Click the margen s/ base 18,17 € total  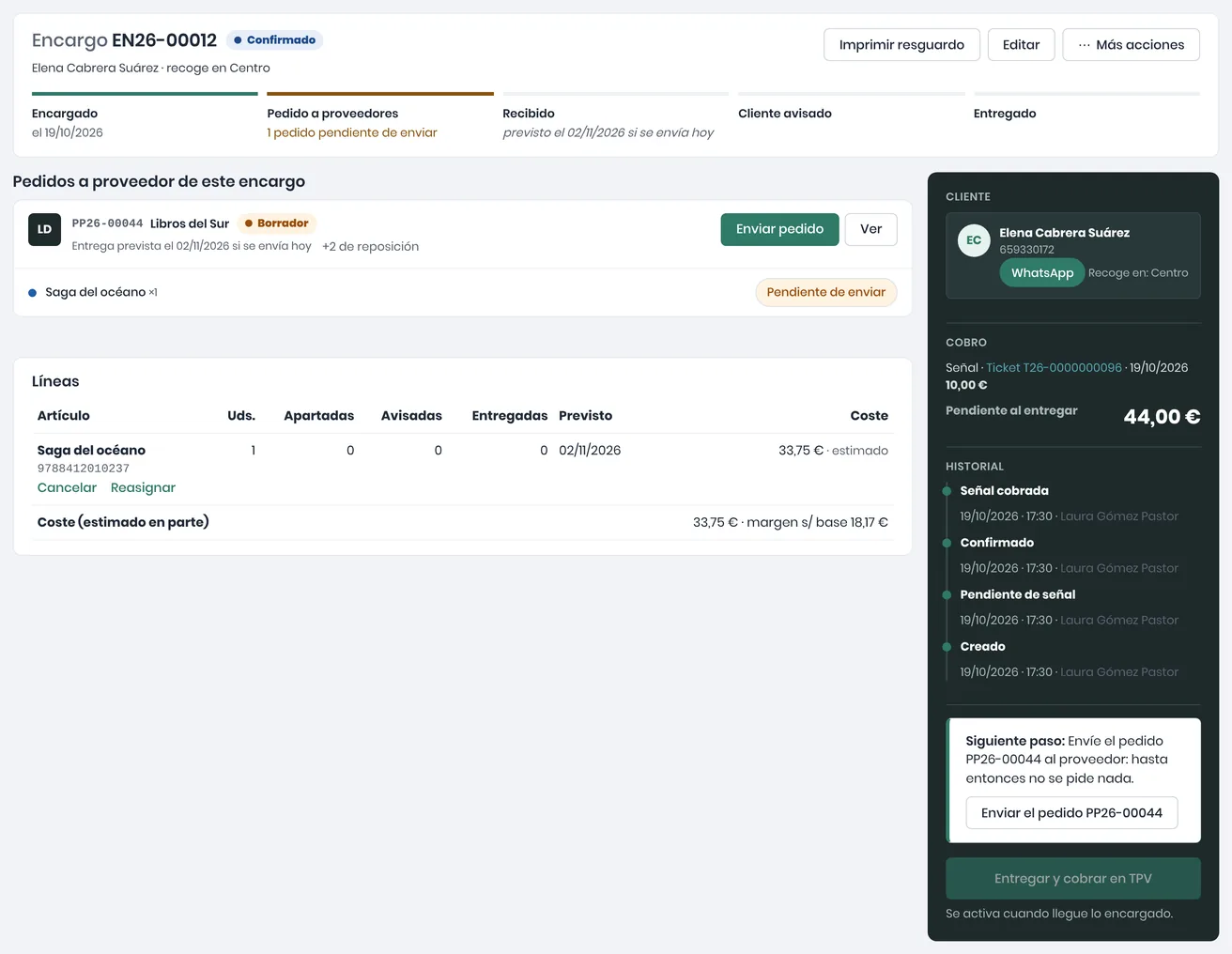pyautogui.click(x=817, y=522)
